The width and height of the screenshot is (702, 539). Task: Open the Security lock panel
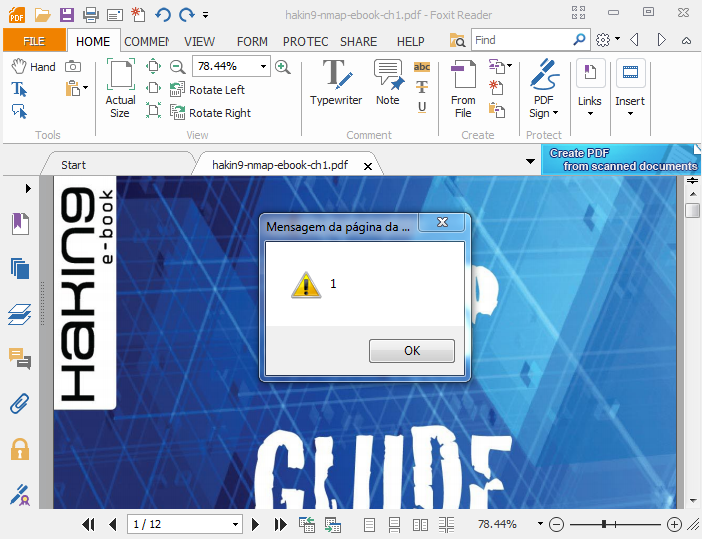[x=20, y=449]
